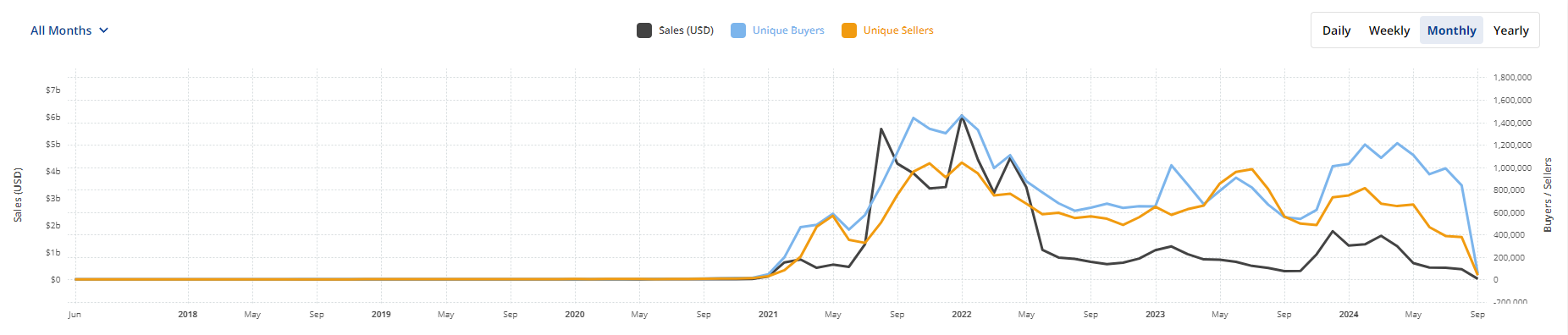The image size is (1568, 335).
Task: Toggle the Unique Buyers legend series
Action: pyautogui.click(x=778, y=30)
